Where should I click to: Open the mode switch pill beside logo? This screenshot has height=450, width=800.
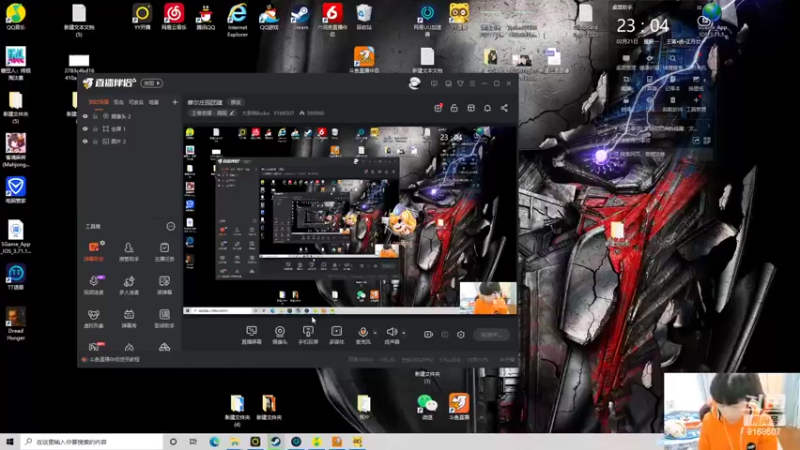click(x=152, y=83)
